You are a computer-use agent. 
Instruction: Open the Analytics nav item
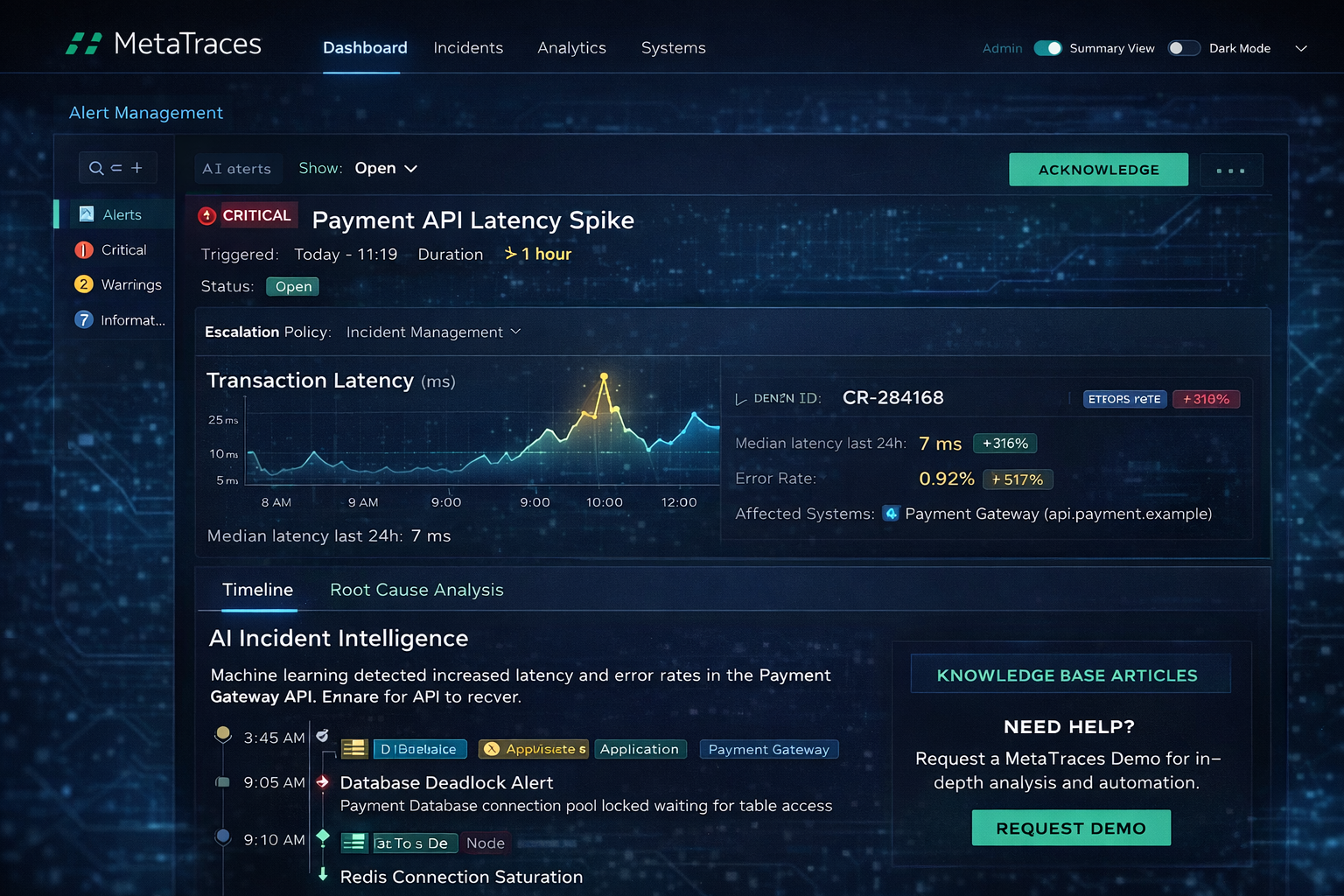(571, 48)
